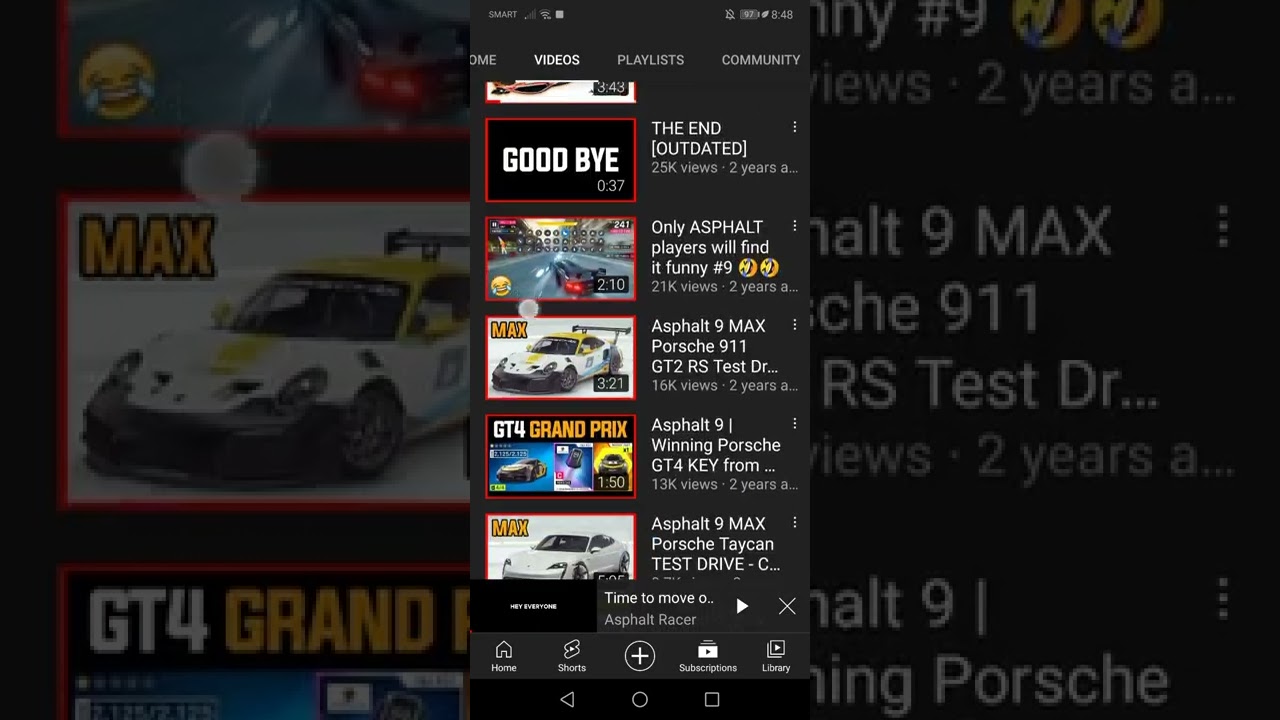
Task: Open the Porsche 911 MAX thumbnail
Action: [x=560, y=358]
